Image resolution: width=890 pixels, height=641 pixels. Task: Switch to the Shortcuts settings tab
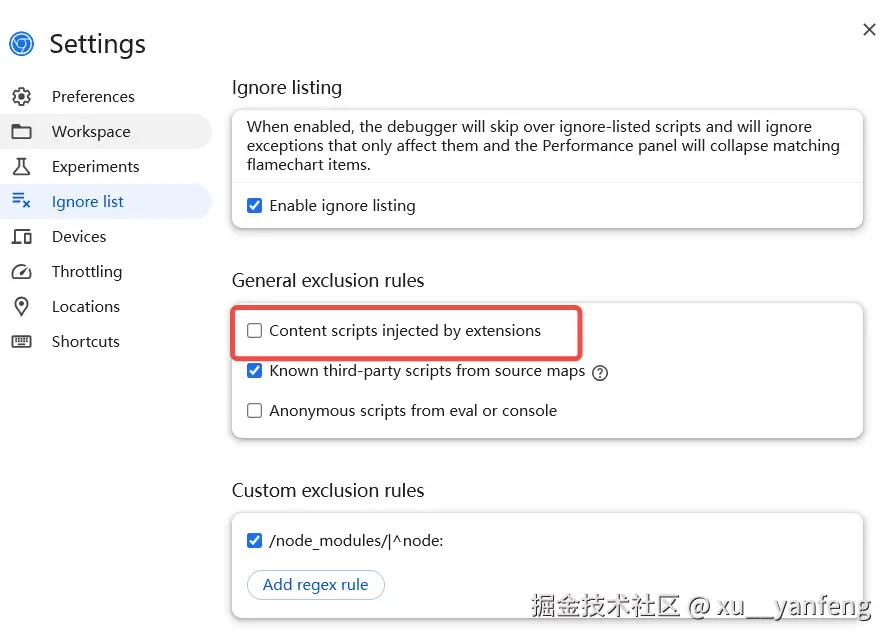click(x=86, y=342)
